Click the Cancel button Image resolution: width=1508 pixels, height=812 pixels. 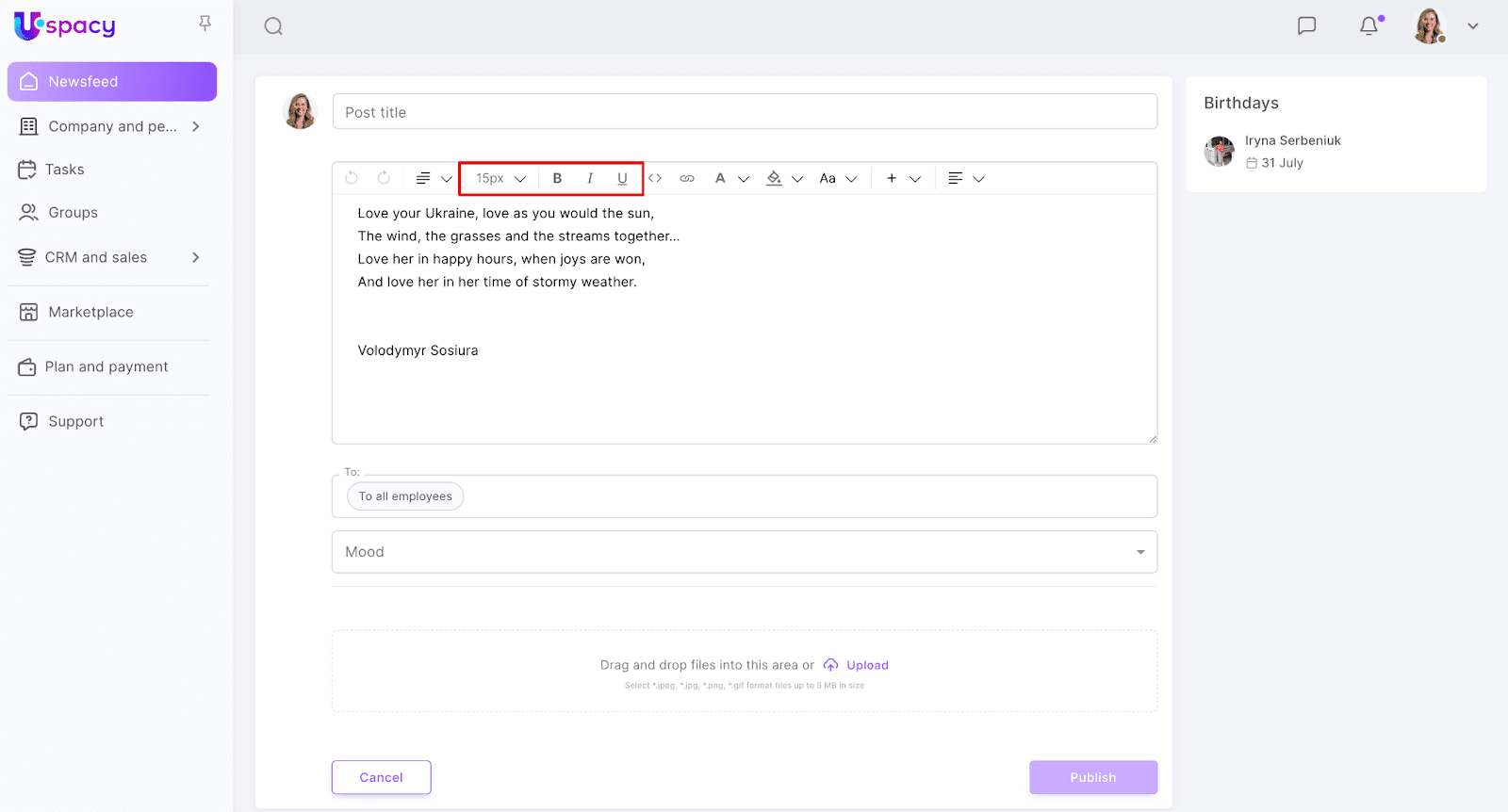(x=381, y=777)
